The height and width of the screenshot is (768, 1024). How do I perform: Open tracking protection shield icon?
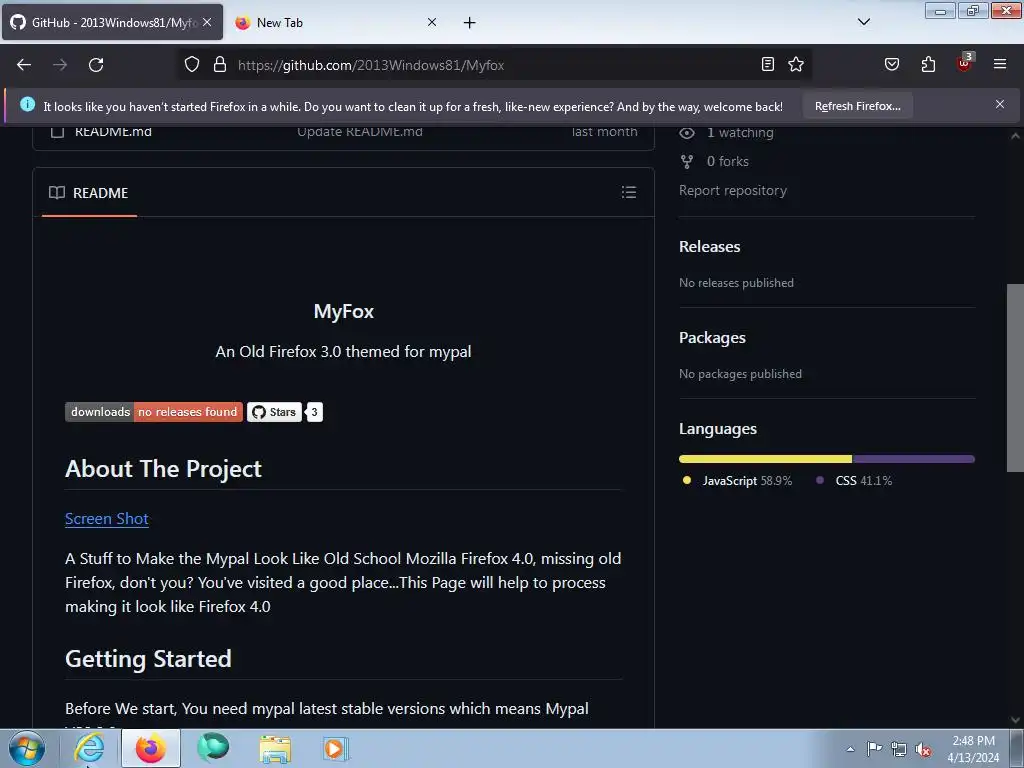(x=191, y=65)
